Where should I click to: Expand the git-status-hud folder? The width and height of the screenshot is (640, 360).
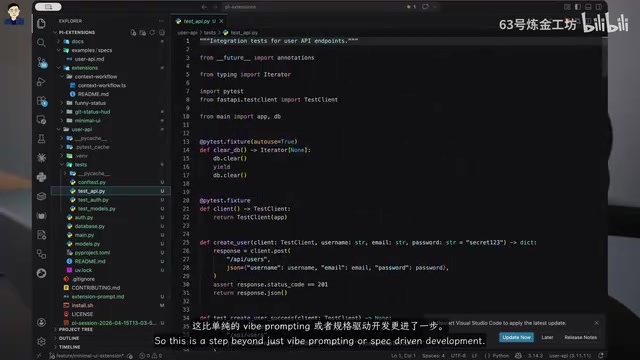(x=110, y=111)
